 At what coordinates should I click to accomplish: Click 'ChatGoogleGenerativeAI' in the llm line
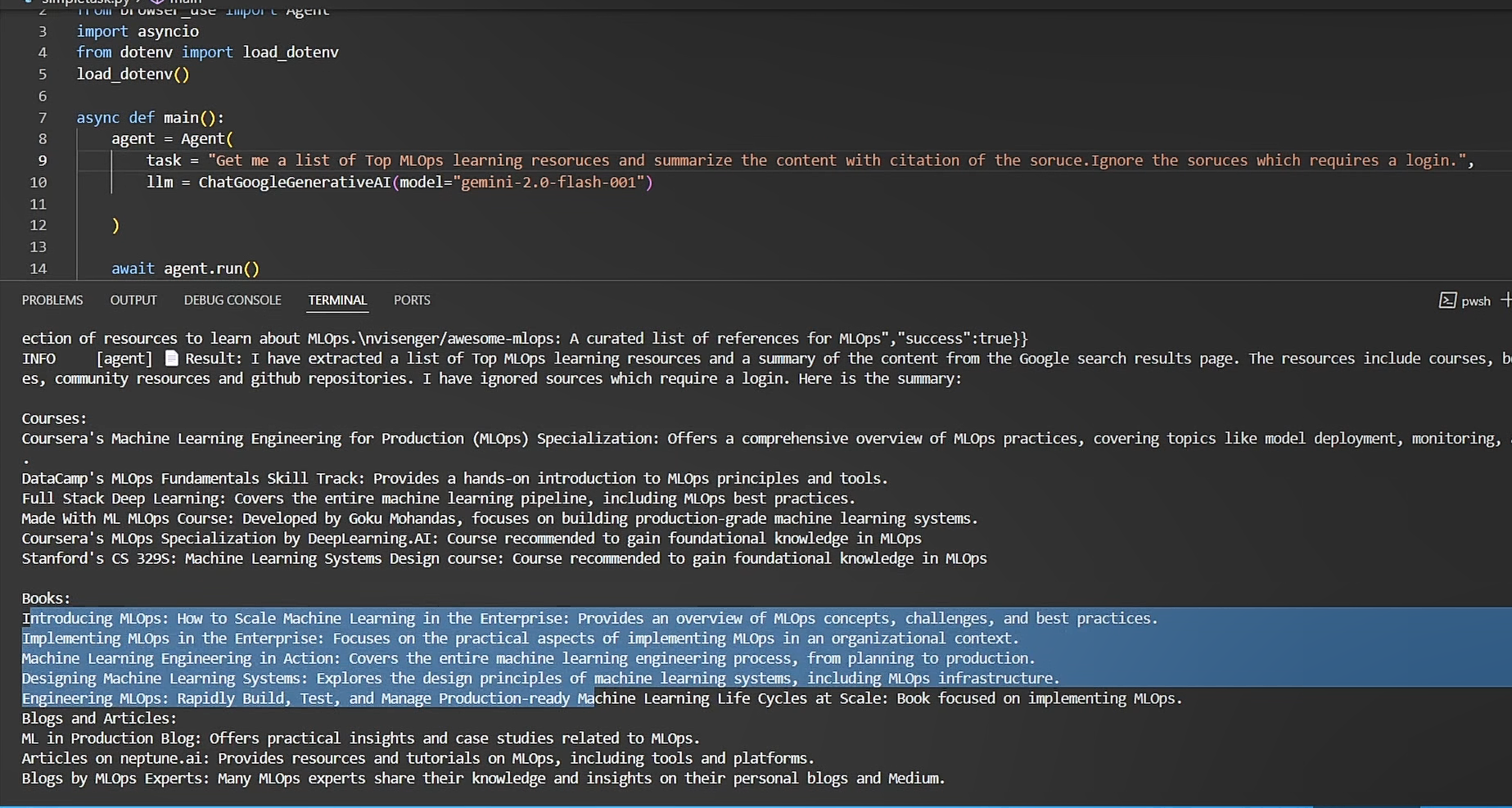[x=295, y=182]
